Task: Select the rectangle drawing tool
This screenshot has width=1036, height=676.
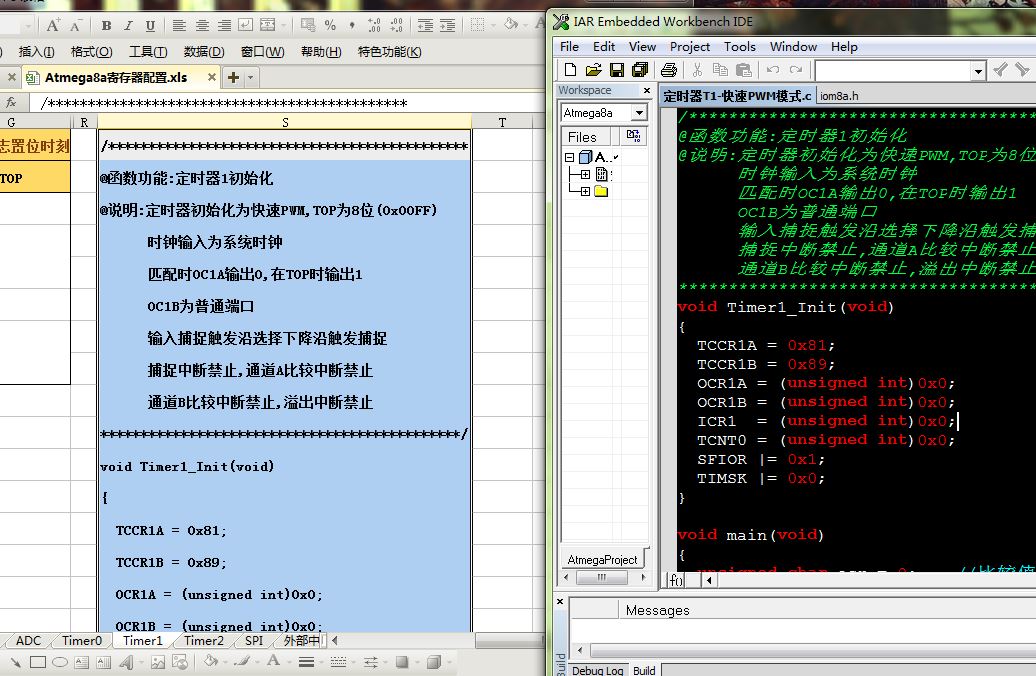Action: (38, 662)
